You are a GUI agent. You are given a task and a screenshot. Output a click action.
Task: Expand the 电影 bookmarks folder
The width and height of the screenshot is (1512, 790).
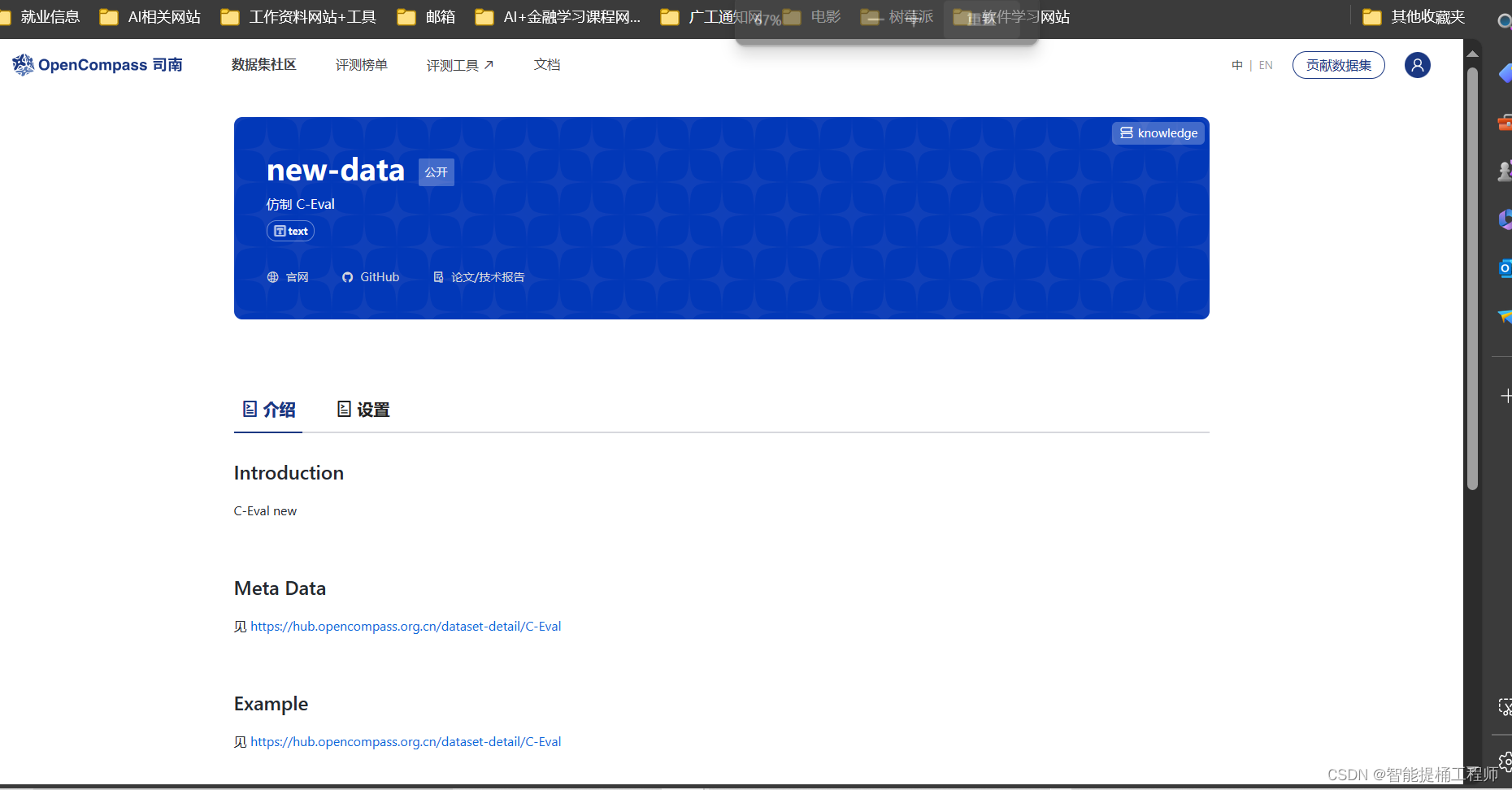click(x=825, y=16)
